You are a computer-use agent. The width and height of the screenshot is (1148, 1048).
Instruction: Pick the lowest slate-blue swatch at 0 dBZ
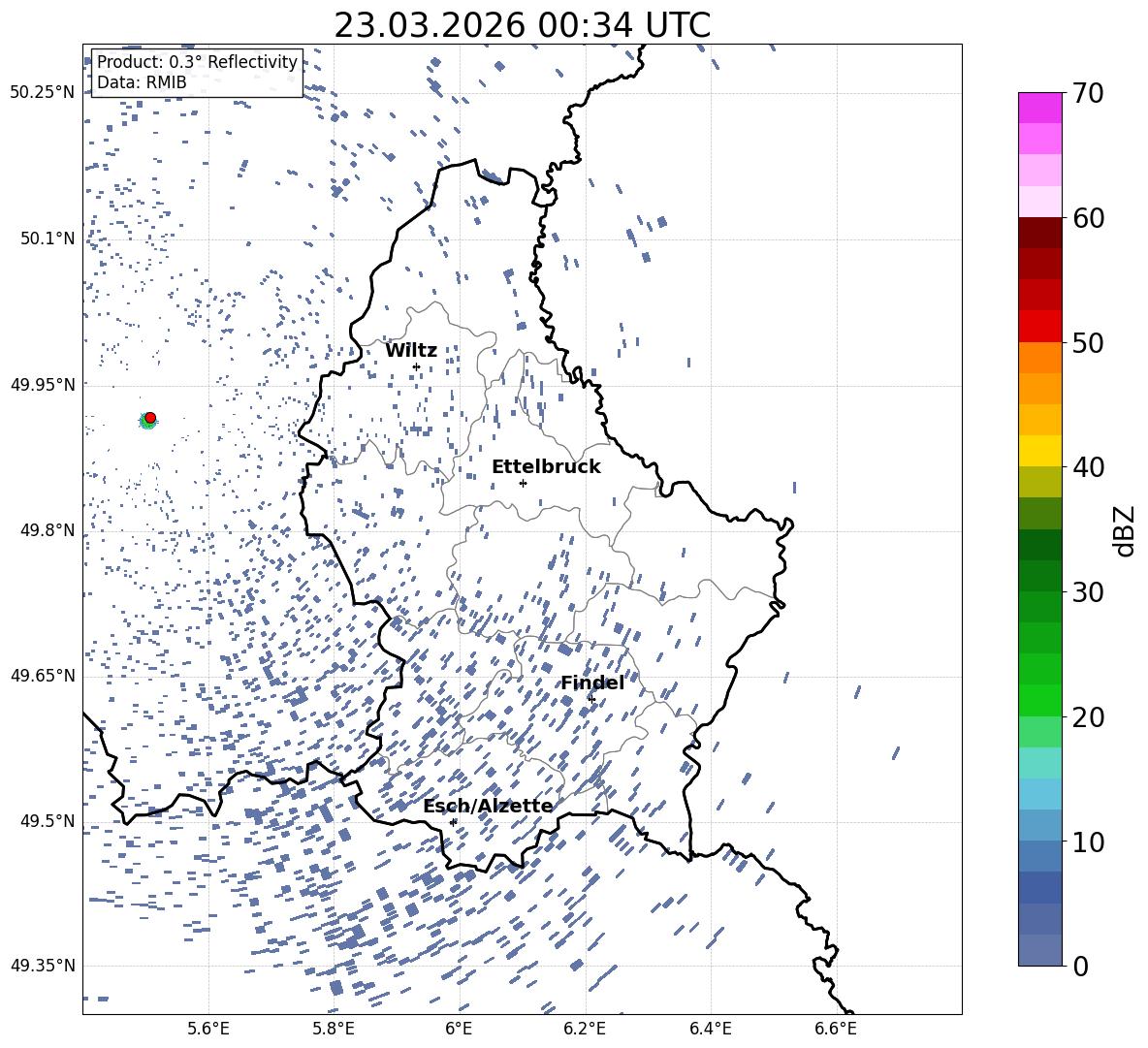(x=1040, y=950)
